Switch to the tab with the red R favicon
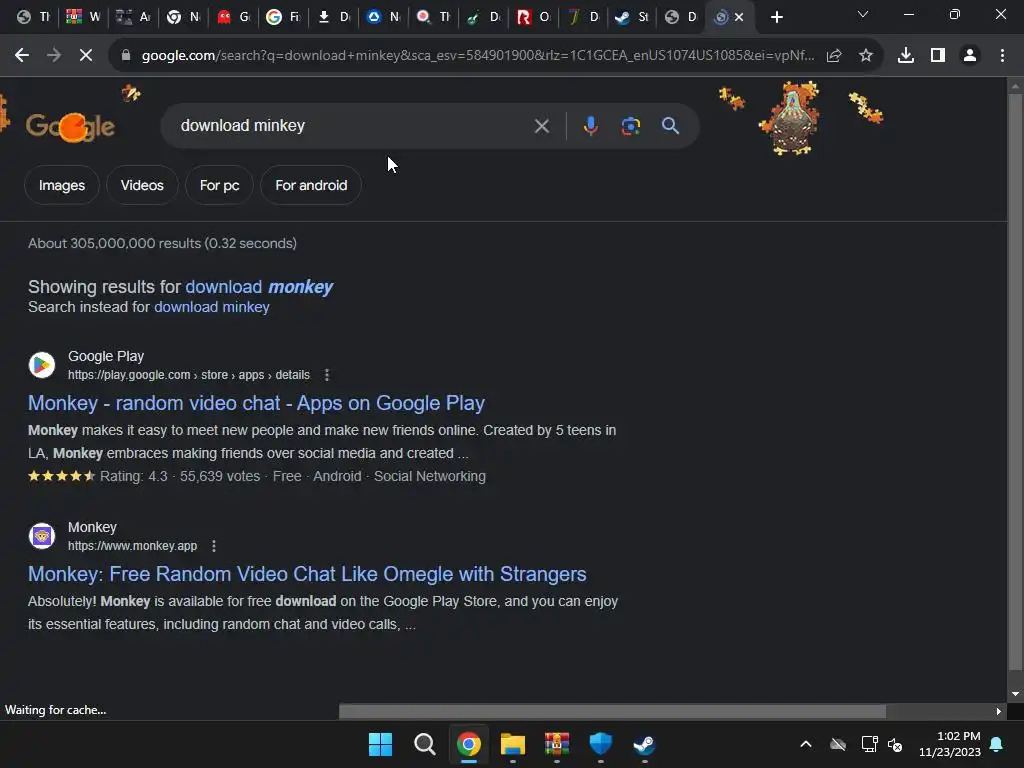 [533, 17]
